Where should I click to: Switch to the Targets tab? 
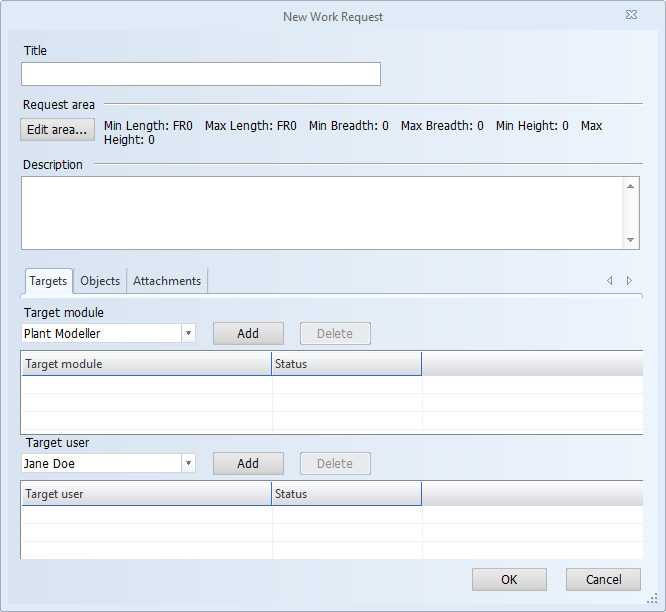pos(48,281)
